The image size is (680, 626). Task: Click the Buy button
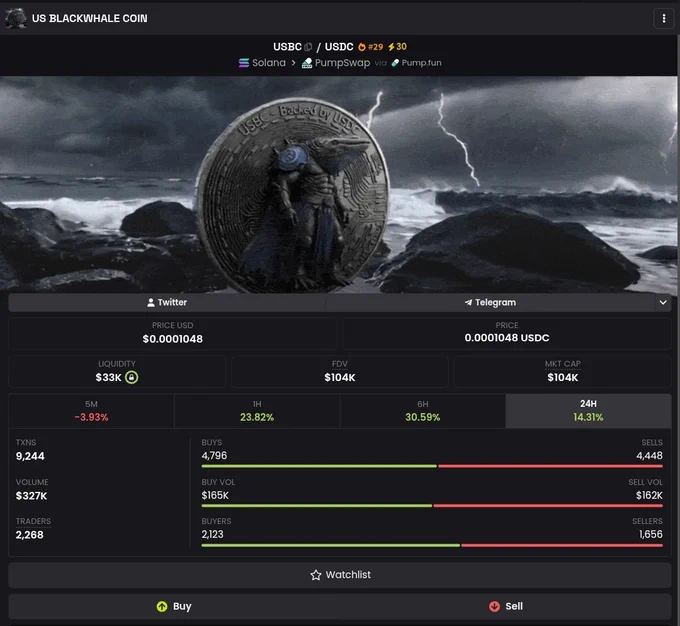tap(173, 606)
